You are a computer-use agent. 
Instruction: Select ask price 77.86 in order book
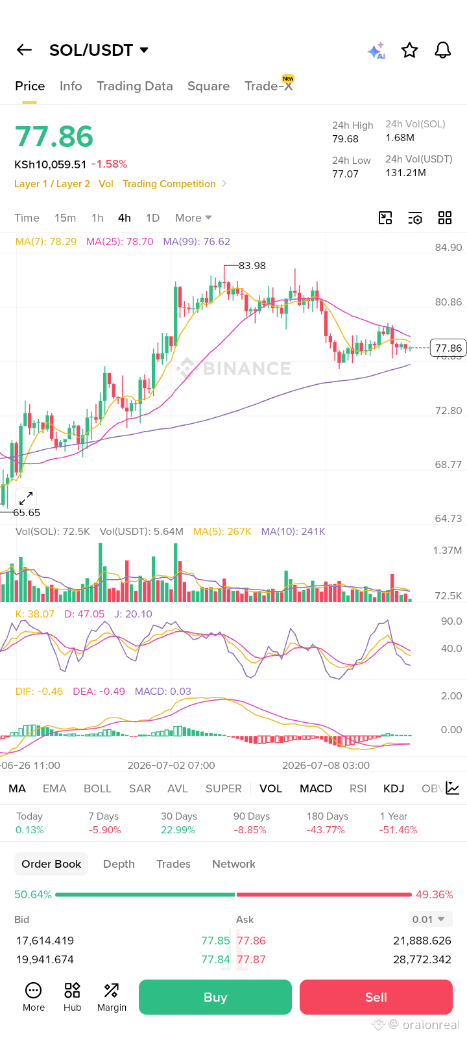251,941
